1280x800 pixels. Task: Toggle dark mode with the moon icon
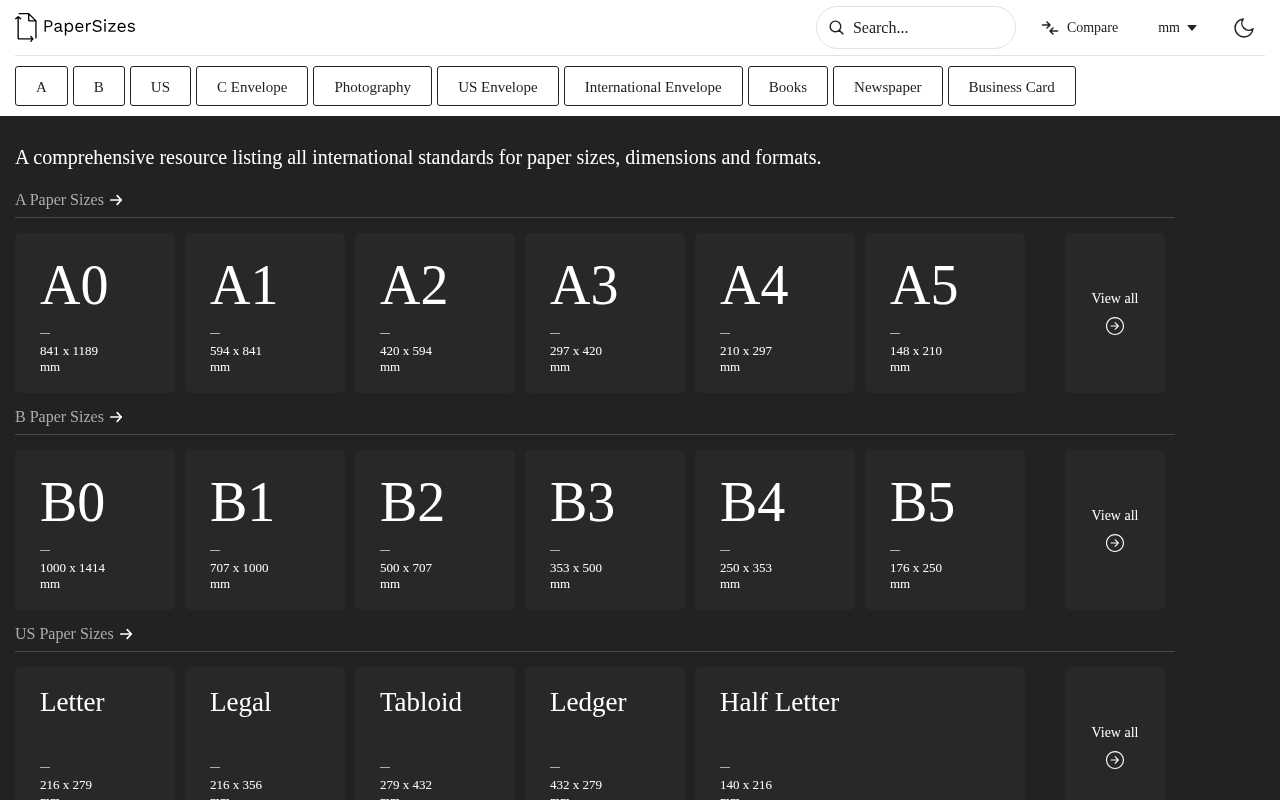pos(1243,28)
